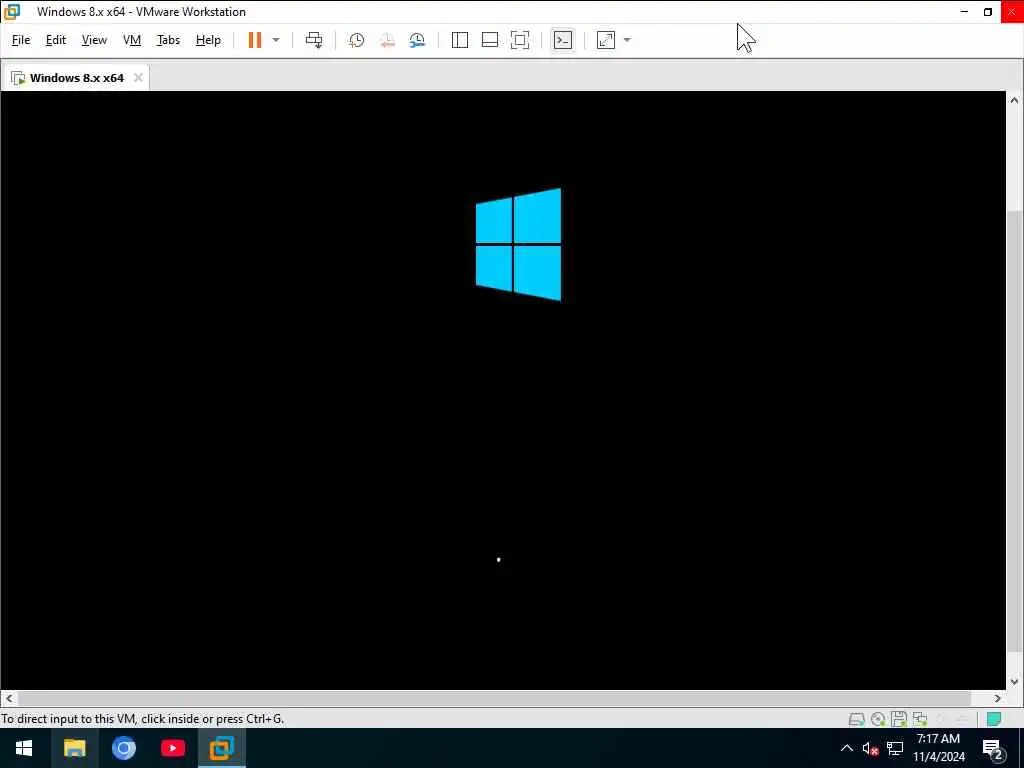The width and height of the screenshot is (1024, 768).
Task: Click the vertical scrollbar up arrow
Action: pos(1014,101)
